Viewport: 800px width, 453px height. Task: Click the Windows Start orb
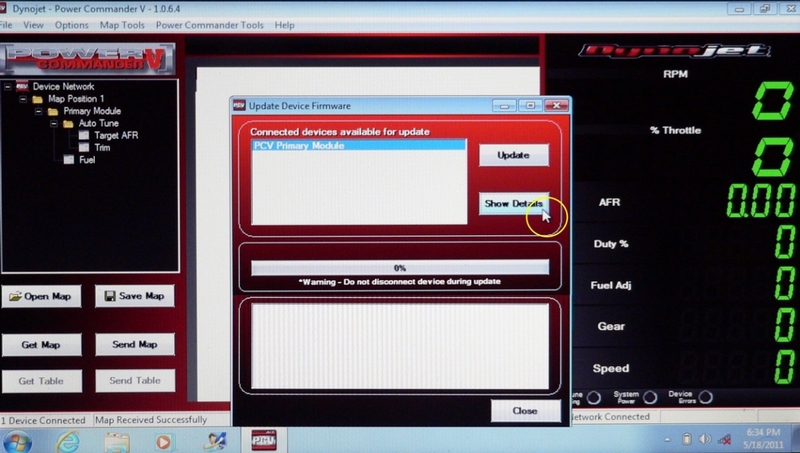point(20,440)
